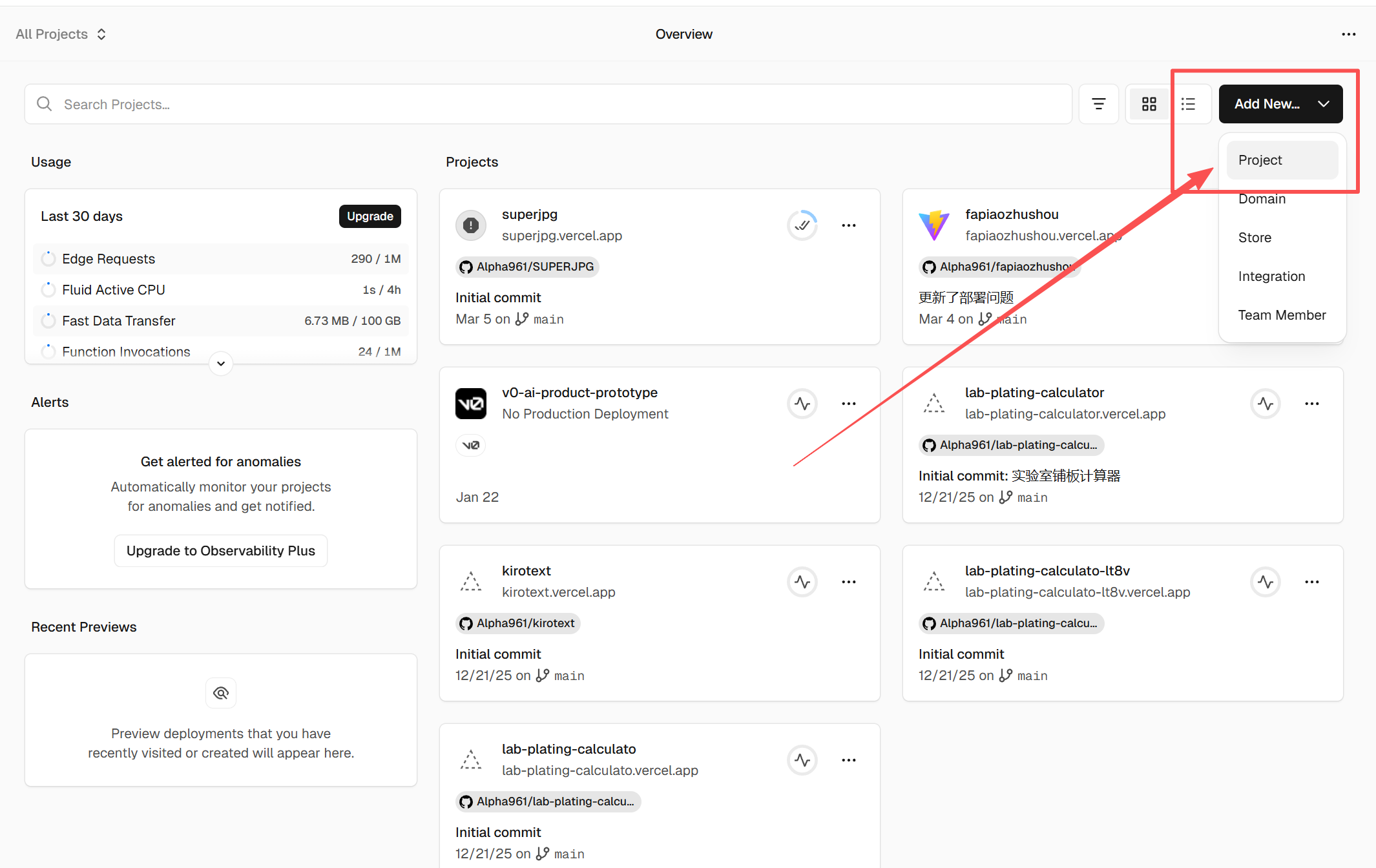
Task: Open superjpg project options menu
Action: [848, 225]
